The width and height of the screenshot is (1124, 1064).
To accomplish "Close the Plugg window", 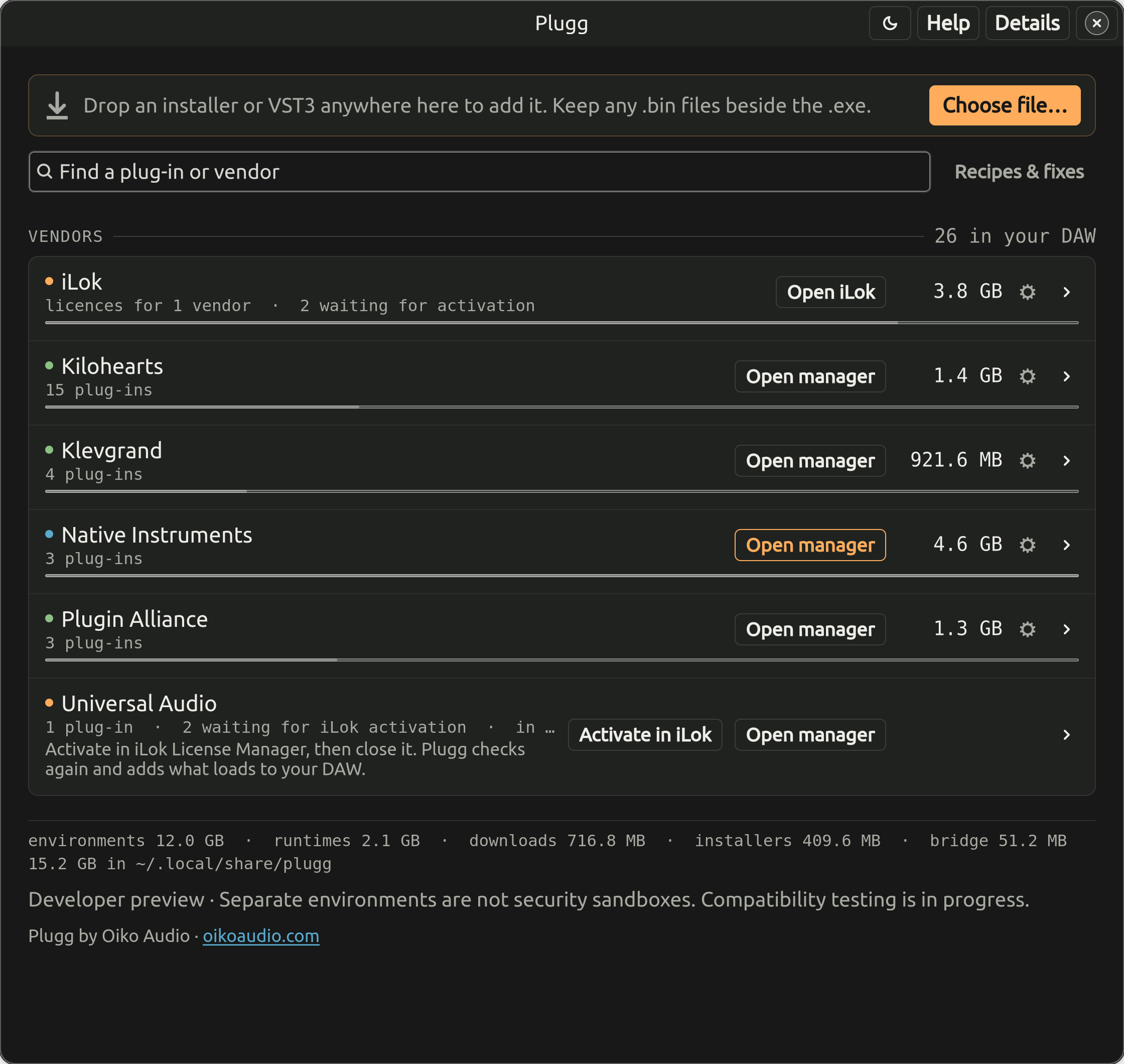I will (x=1096, y=23).
